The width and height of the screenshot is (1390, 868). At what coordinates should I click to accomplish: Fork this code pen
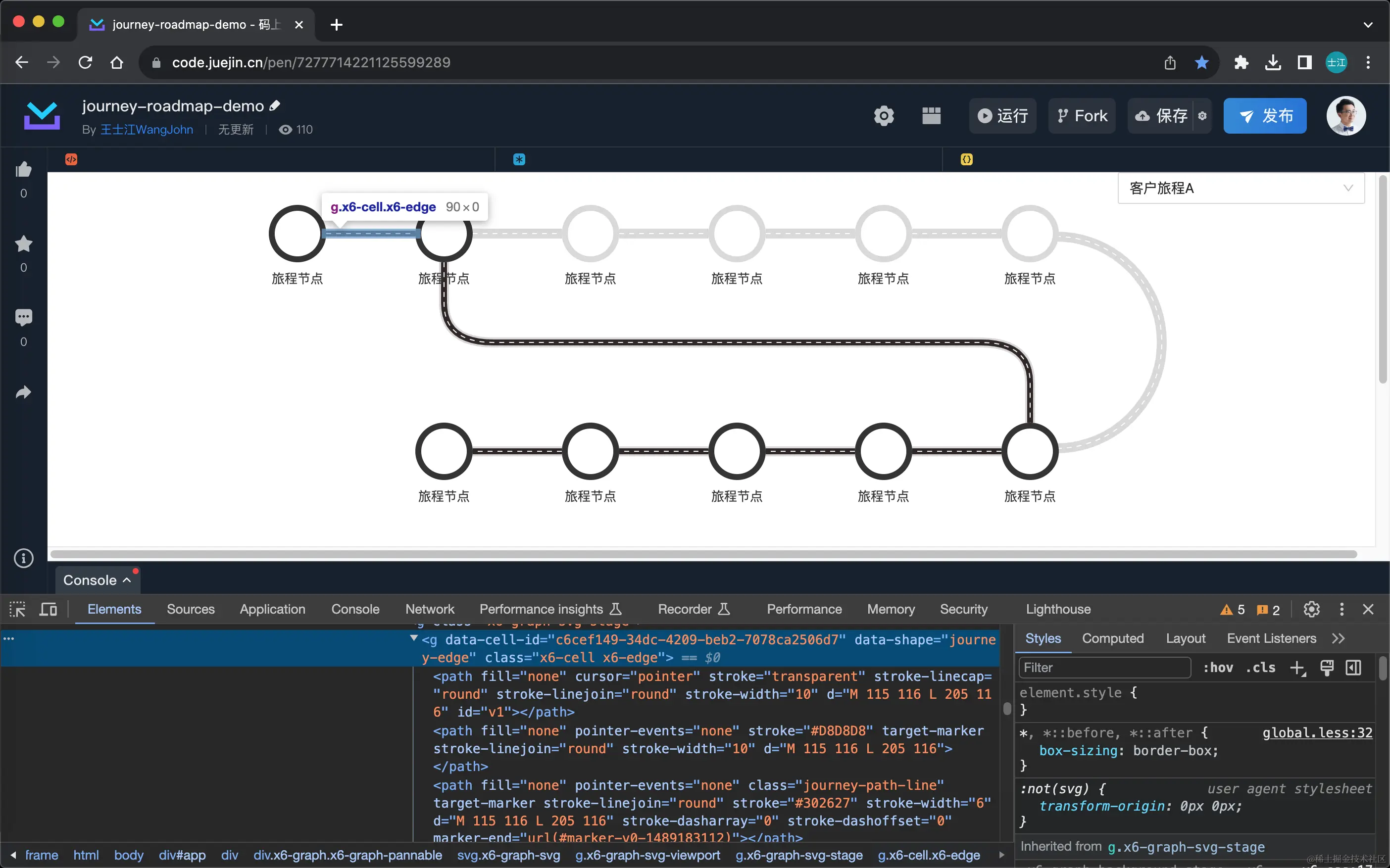pyautogui.click(x=1082, y=115)
